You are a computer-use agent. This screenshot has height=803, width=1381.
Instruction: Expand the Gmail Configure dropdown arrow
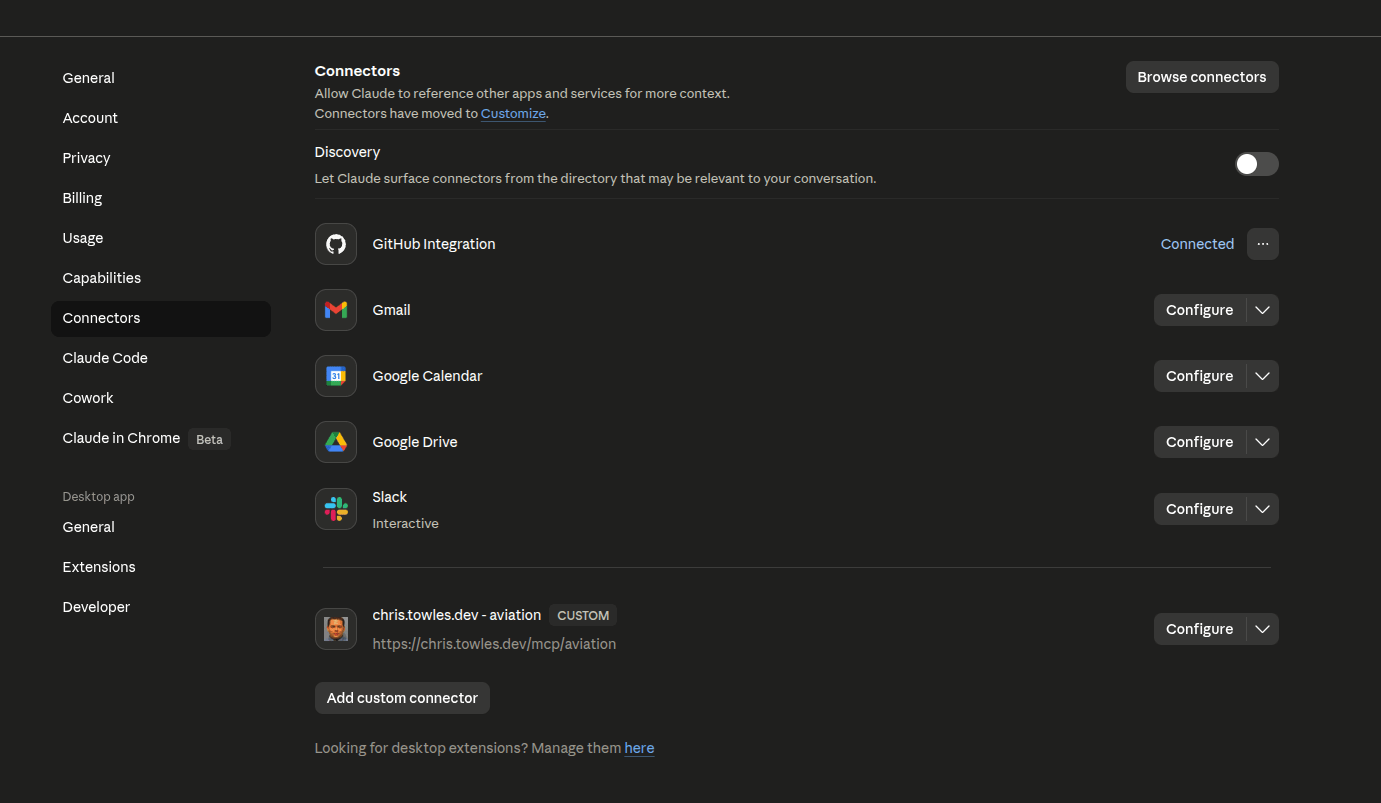click(1263, 310)
